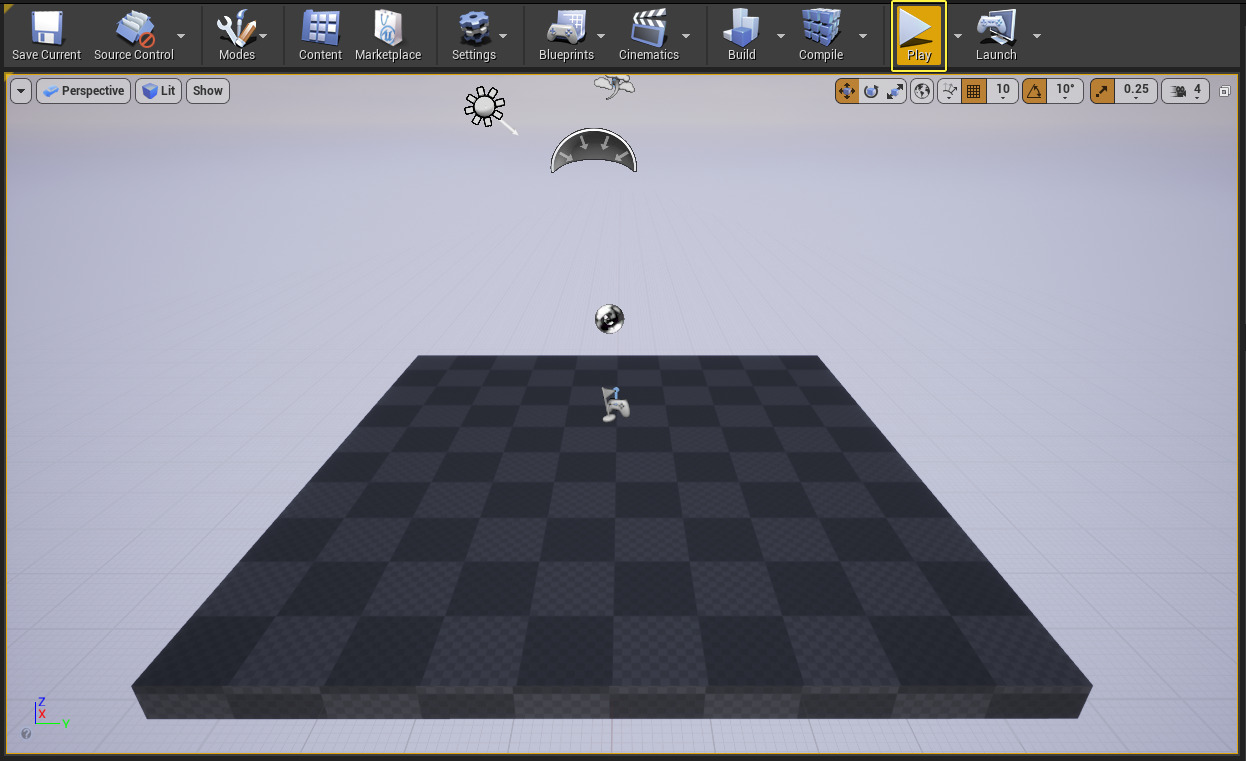Toggle rotation angle snapping
This screenshot has height=761, width=1246.
click(x=1034, y=91)
